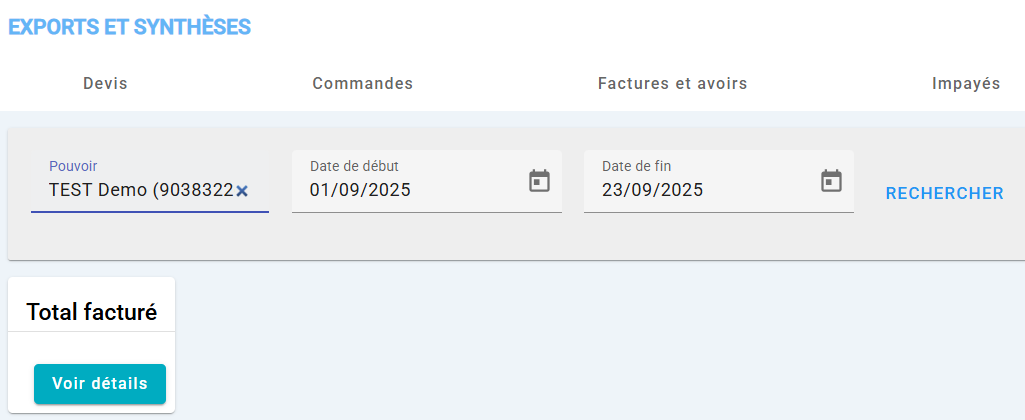The width and height of the screenshot is (1025, 420).
Task: Click the Voir détails button
Action: [x=100, y=383]
